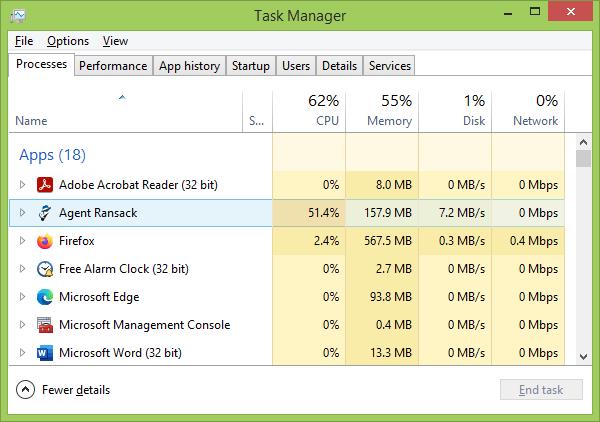This screenshot has height=422, width=600.
Task: Click the truncated S... status column header
Action: [258, 112]
